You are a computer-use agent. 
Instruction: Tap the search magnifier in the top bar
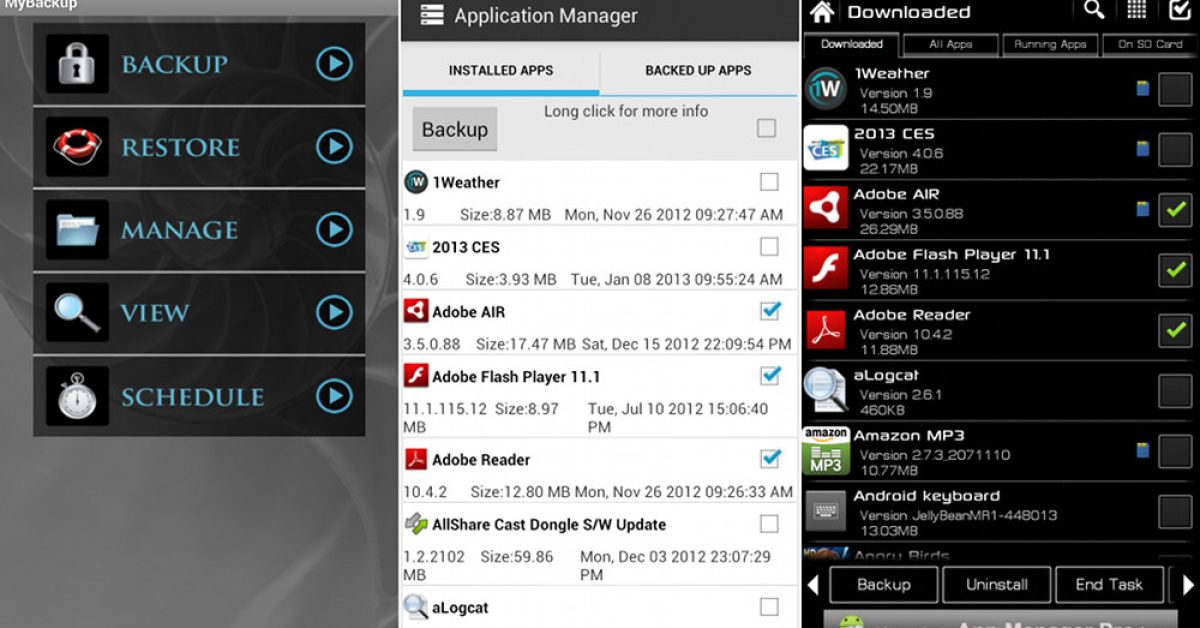coord(1095,11)
